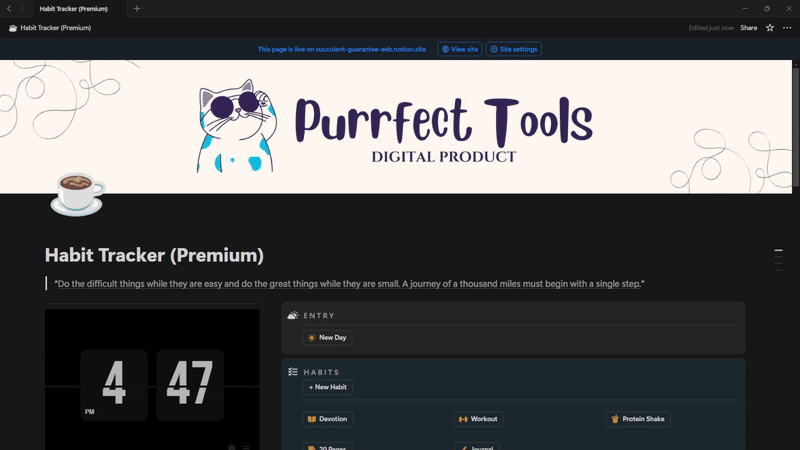Restore the window size
The width and height of the screenshot is (800, 450).
pyautogui.click(x=767, y=9)
